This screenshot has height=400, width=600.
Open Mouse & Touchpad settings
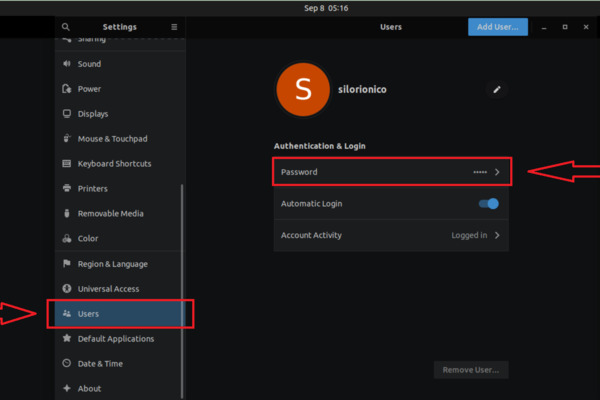tap(114, 139)
